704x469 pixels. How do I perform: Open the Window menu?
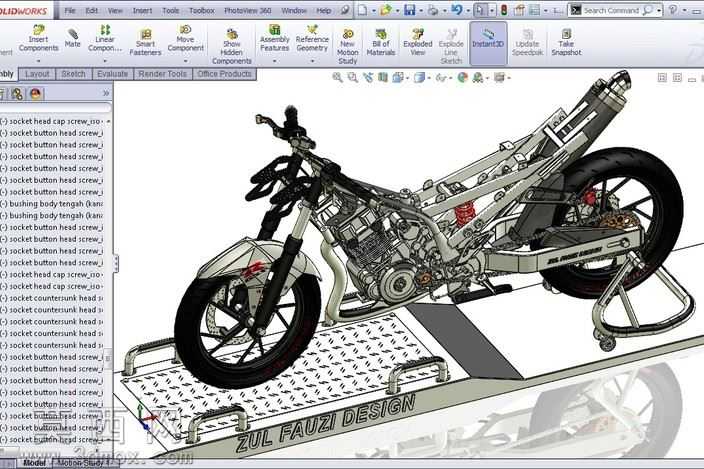point(294,10)
